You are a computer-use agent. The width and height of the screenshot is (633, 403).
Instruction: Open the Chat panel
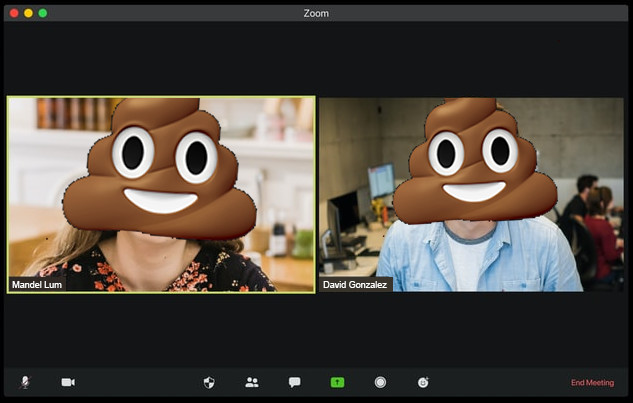tap(295, 382)
